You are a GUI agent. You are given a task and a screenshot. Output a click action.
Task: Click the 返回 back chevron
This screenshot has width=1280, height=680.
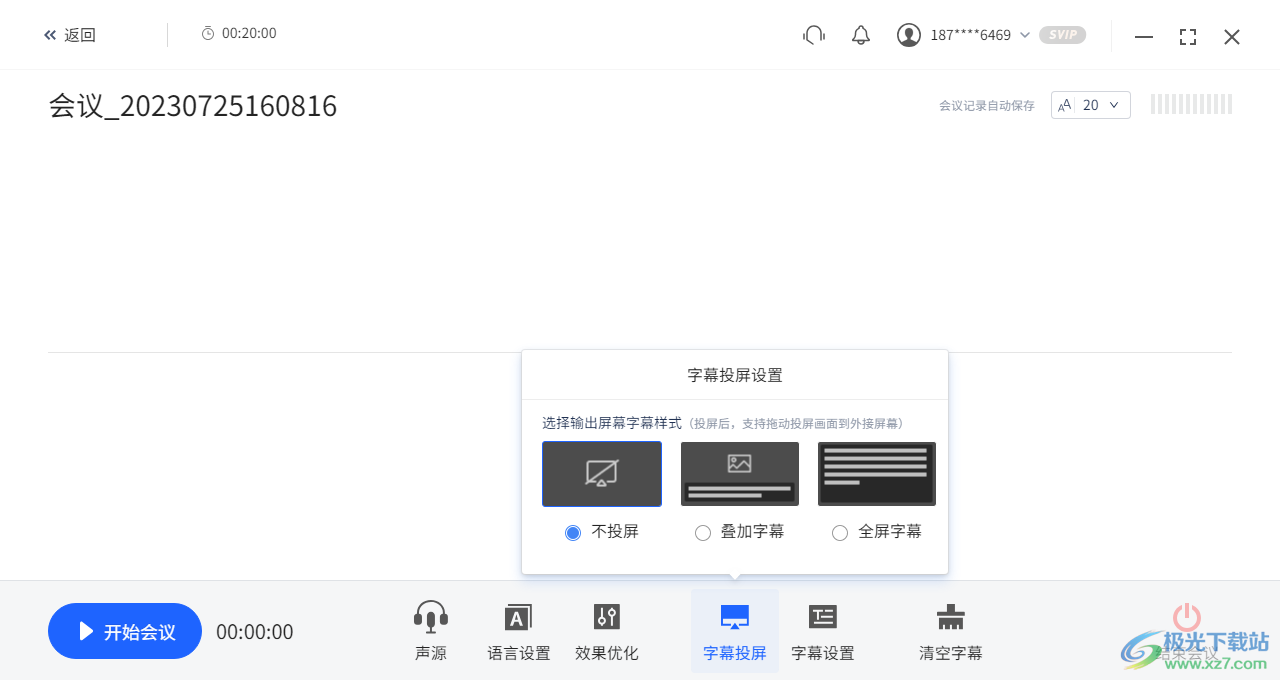tap(49, 34)
